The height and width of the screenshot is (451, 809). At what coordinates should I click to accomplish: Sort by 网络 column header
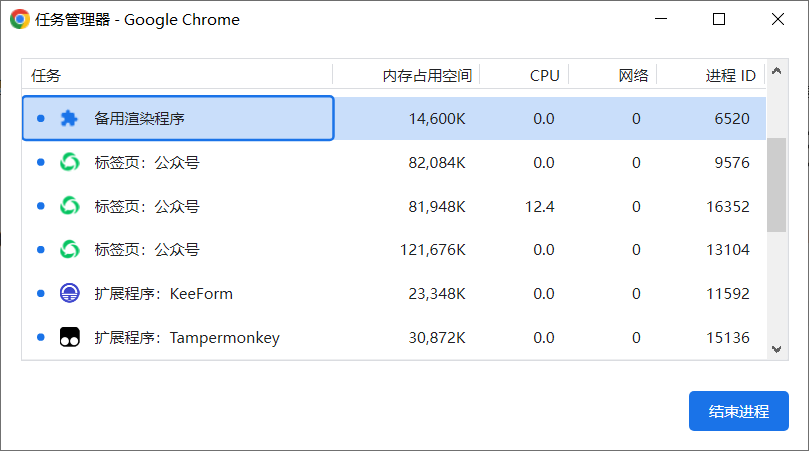(633, 75)
